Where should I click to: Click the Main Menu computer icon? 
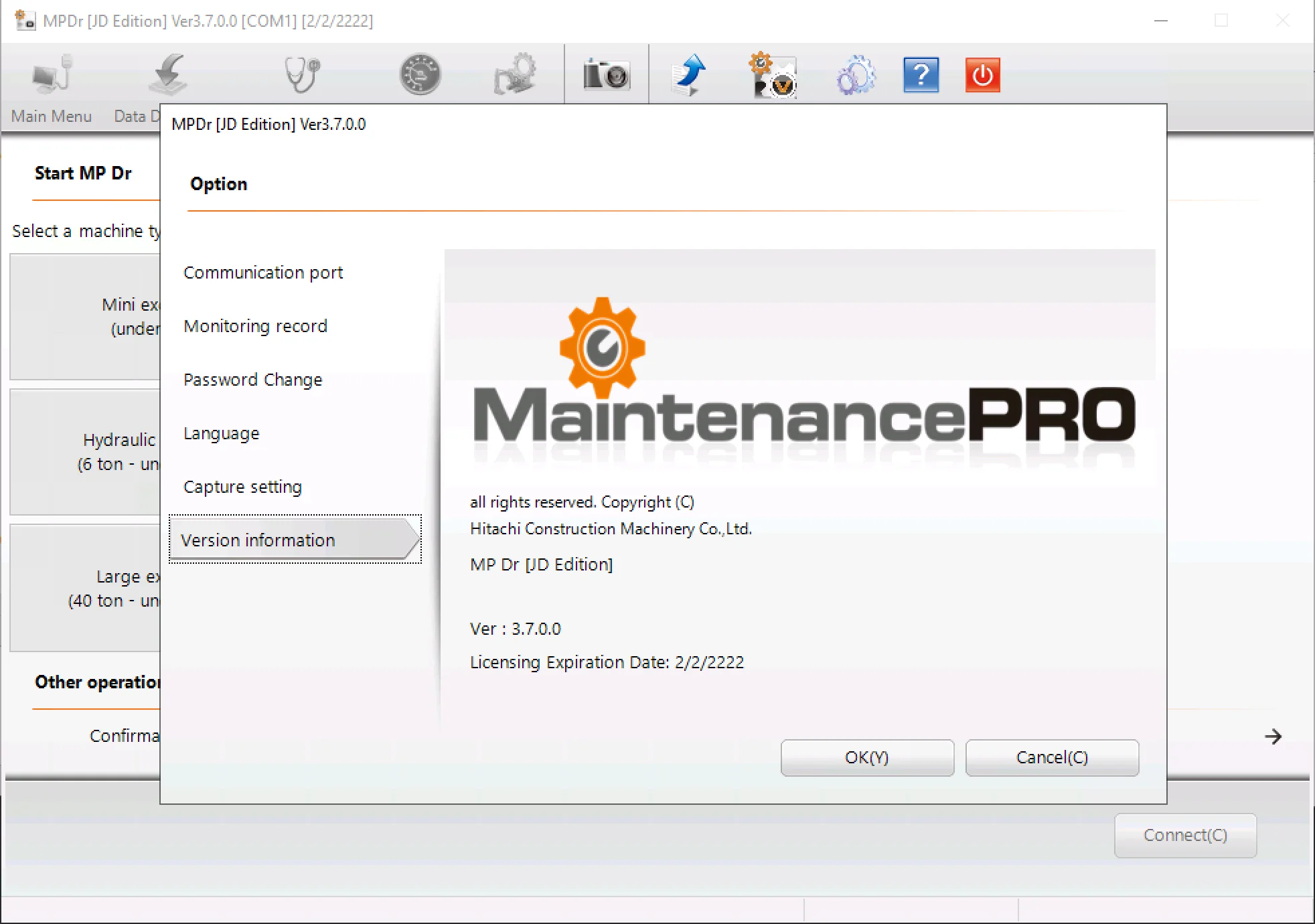click(x=52, y=75)
